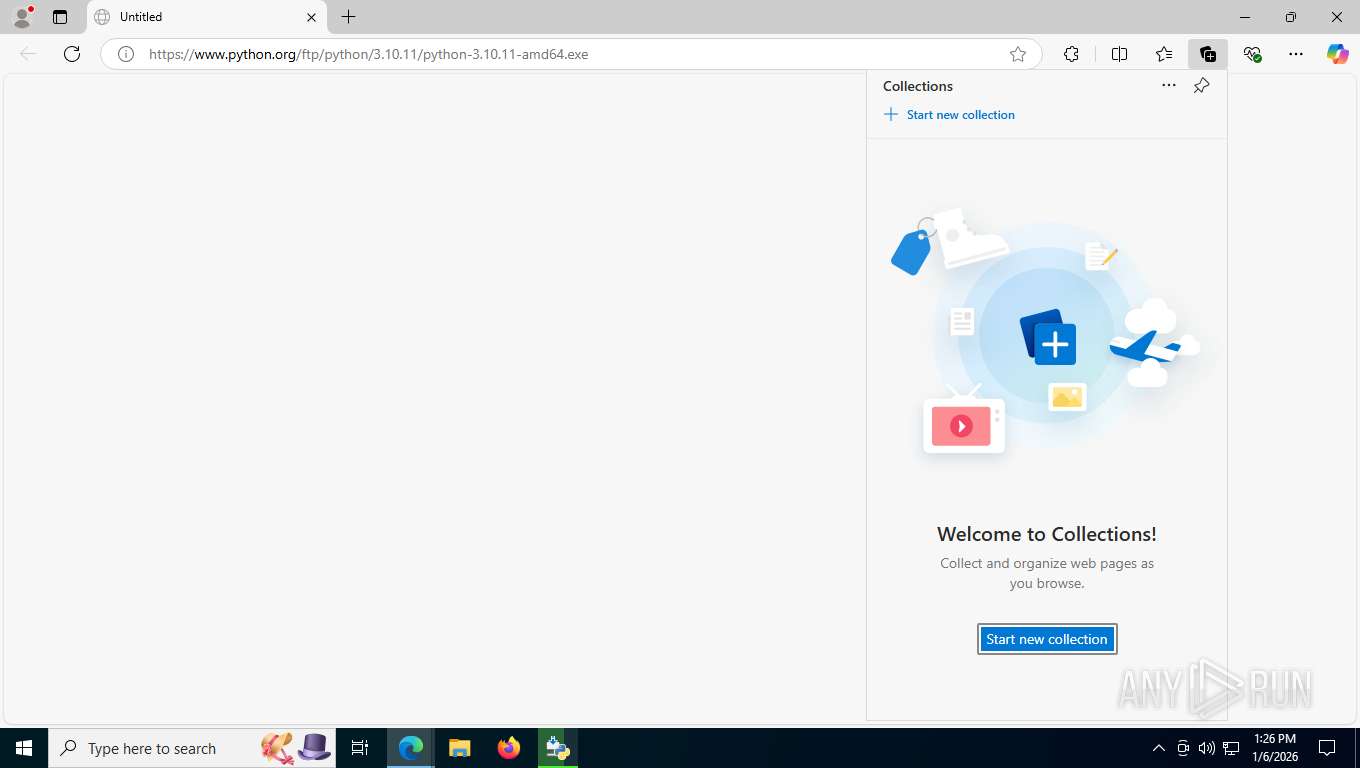Toggle split screen view
This screenshot has height=768, width=1360.
[1119, 54]
